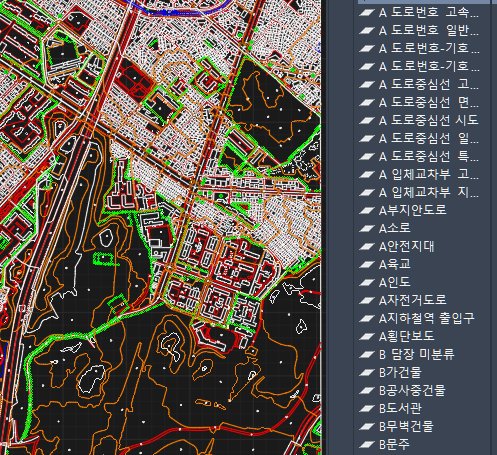Click the layer icon beside A 입체교차부 지
497x455 pixels.
coord(367,193)
